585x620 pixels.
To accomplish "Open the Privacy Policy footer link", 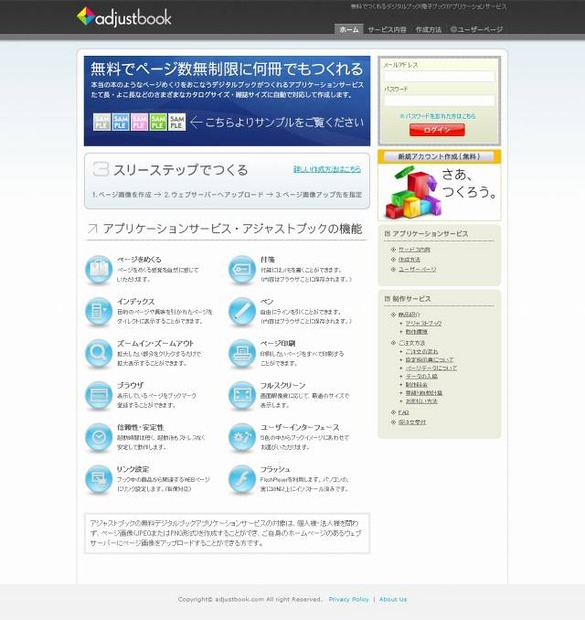I will (x=348, y=599).
